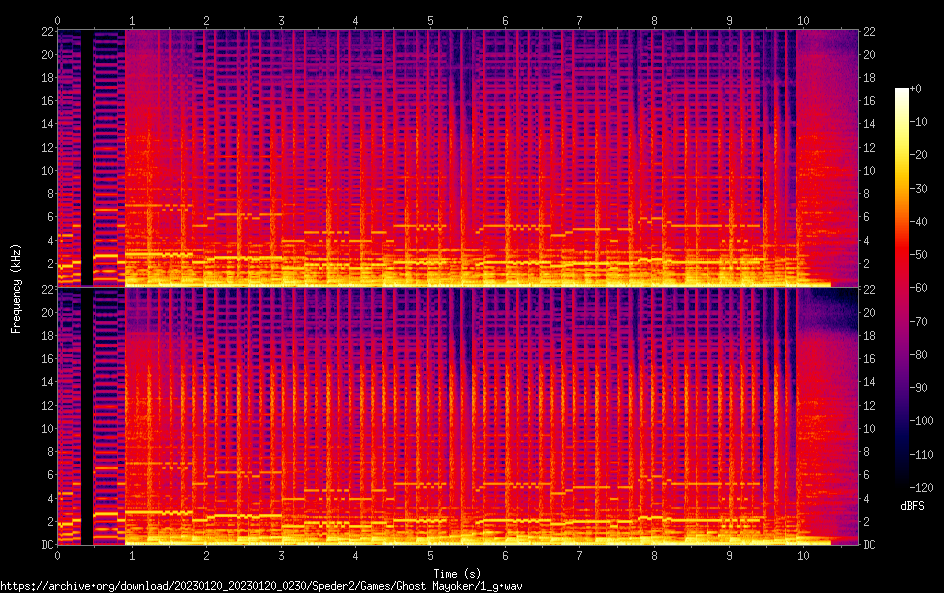
Task: Click the "DC" label at the bottom-right axis
Action: [871, 545]
